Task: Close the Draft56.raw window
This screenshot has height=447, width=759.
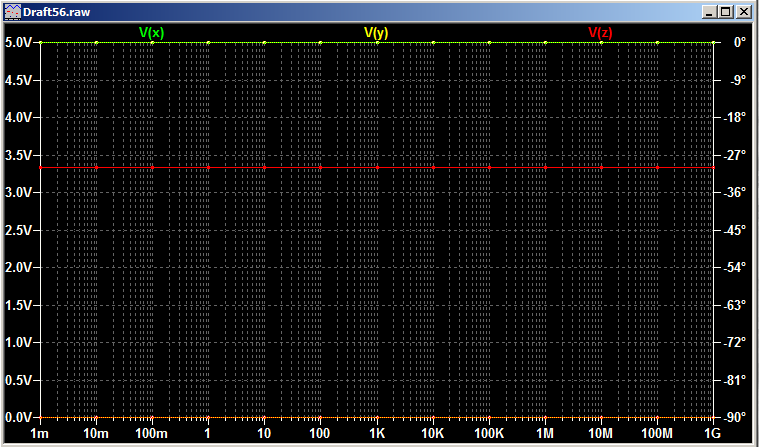Action: click(x=743, y=12)
